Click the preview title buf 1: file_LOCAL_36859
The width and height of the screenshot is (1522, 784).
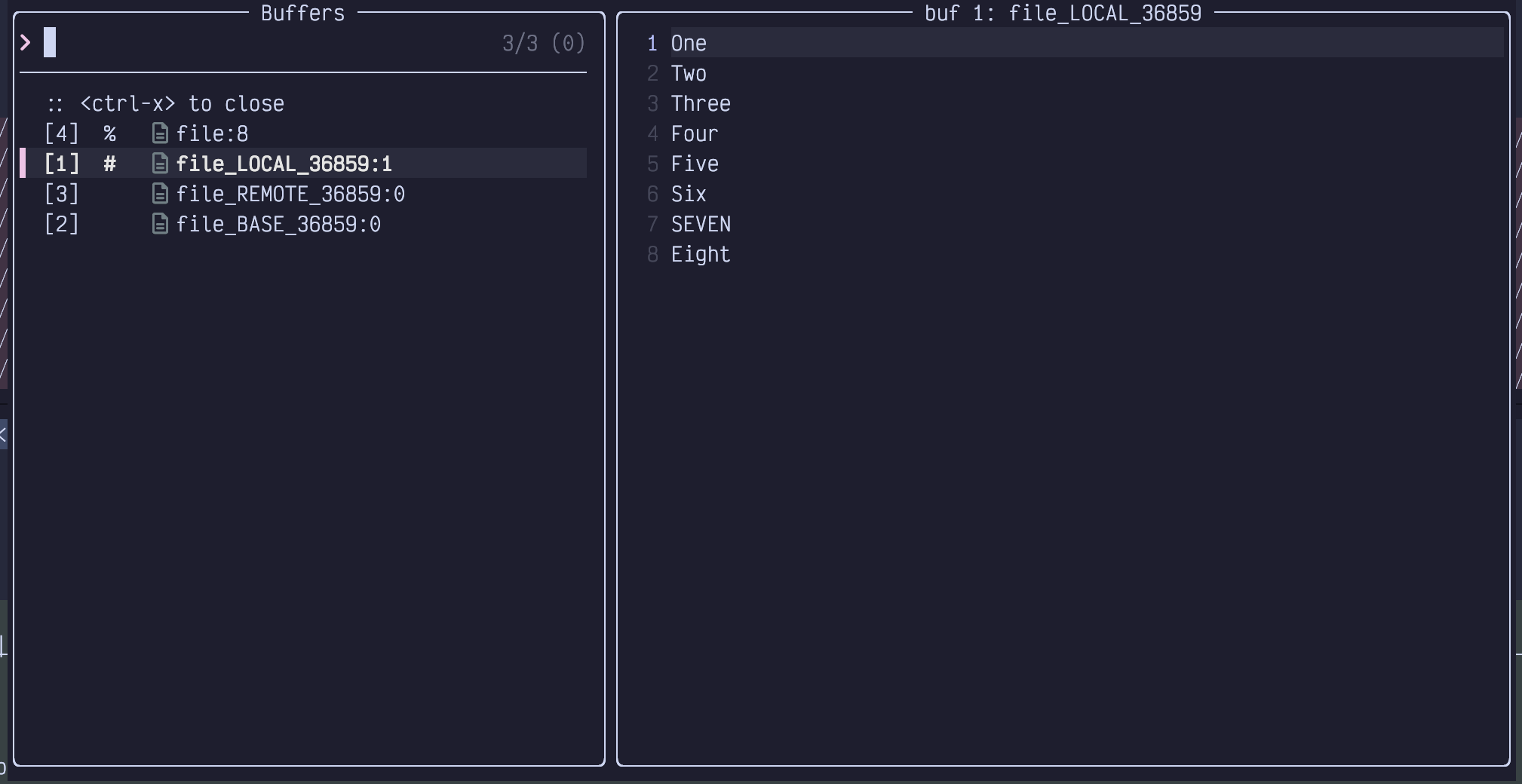(1063, 13)
